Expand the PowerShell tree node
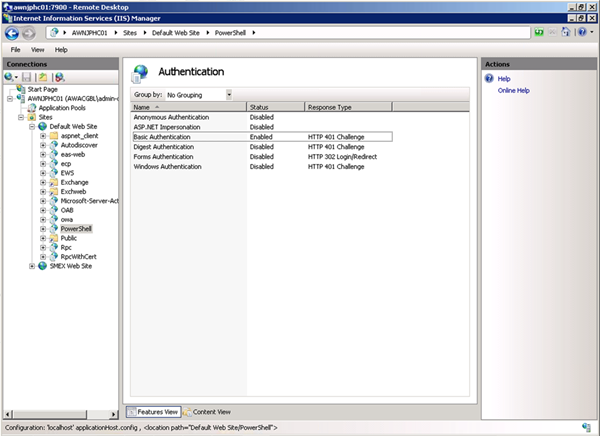Screen dimensions: 600x436 43,229
